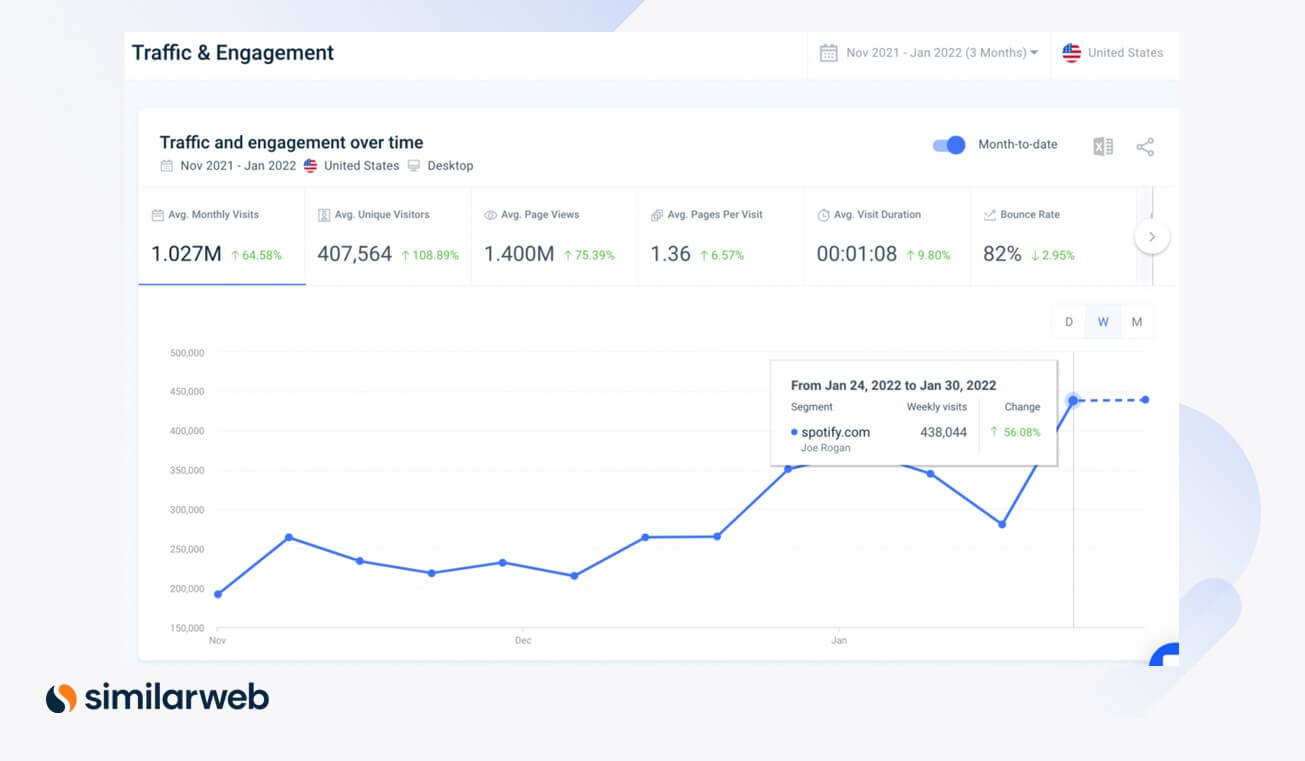Screen dimensions: 1305x761
Task: Click the Traffic & Engagement heading
Action: coord(233,53)
